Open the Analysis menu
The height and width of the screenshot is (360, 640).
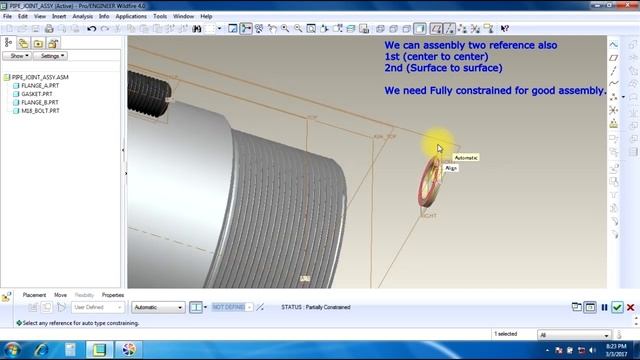[x=82, y=16]
